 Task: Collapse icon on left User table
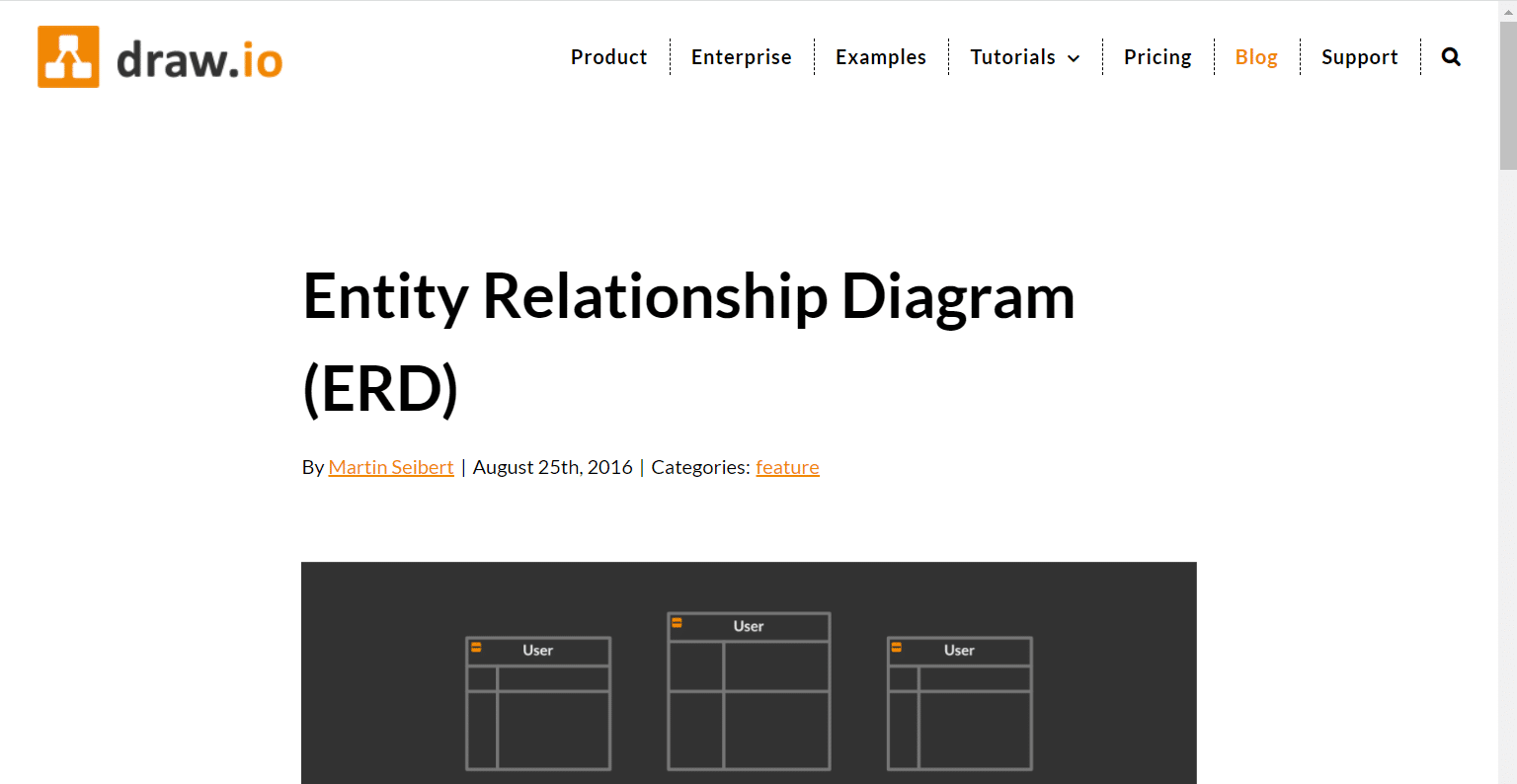pyautogui.click(x=476, y=647)
